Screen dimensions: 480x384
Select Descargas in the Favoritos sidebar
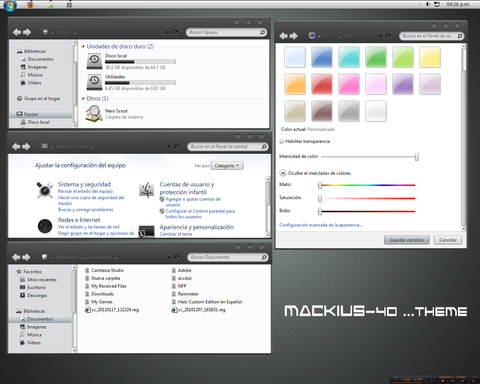point(34,295)
